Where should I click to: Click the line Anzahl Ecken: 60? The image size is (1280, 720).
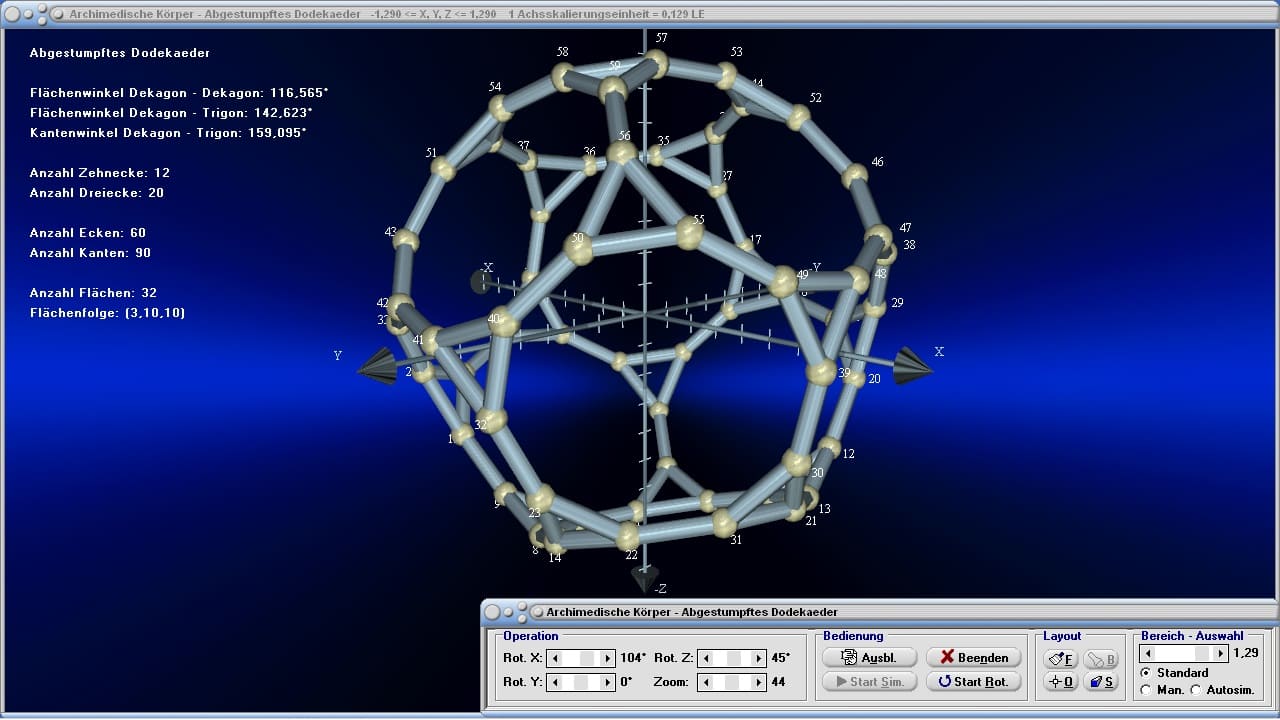coord(88,233)
